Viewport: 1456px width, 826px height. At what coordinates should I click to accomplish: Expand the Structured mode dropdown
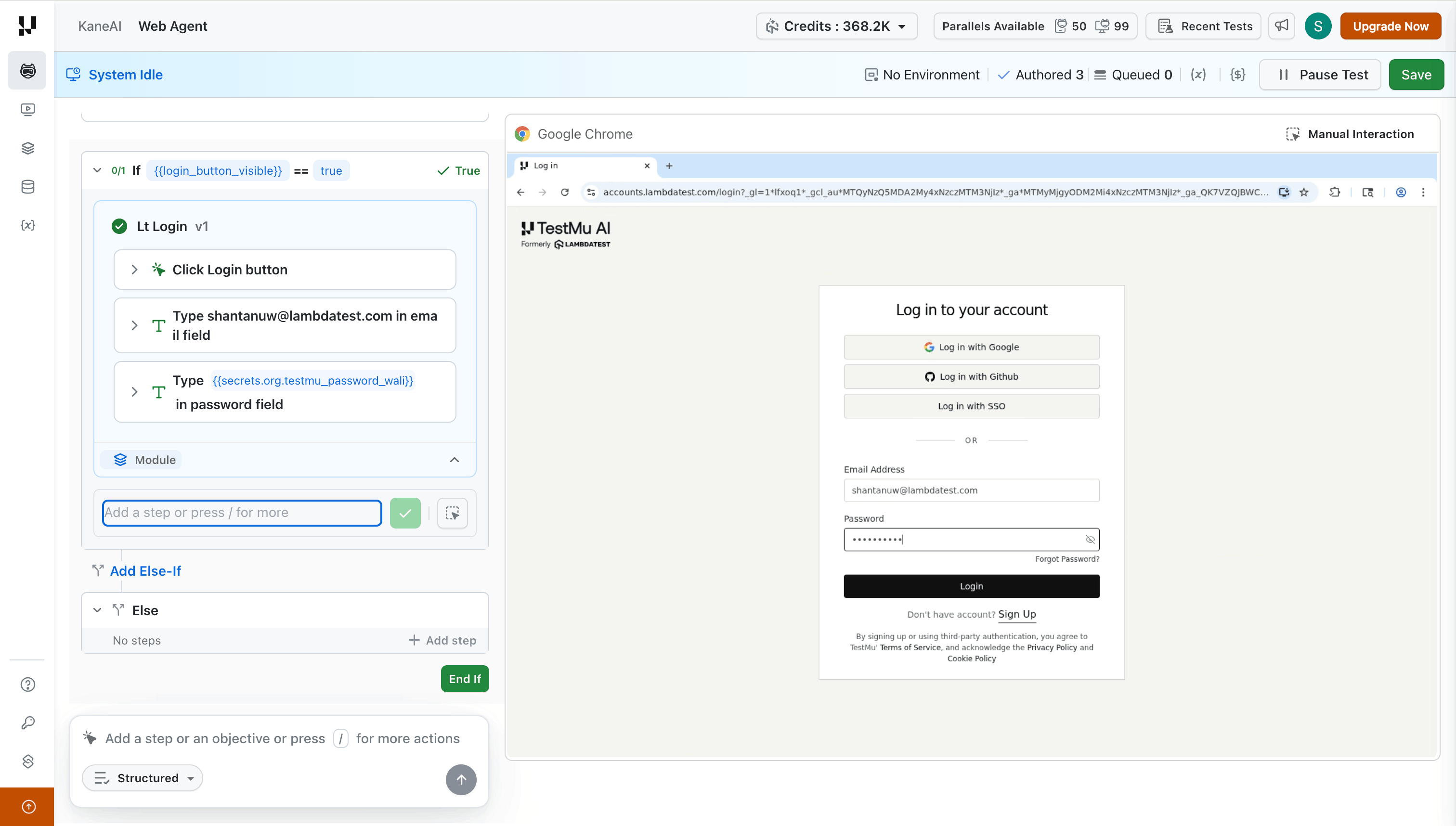coord(143,778)
